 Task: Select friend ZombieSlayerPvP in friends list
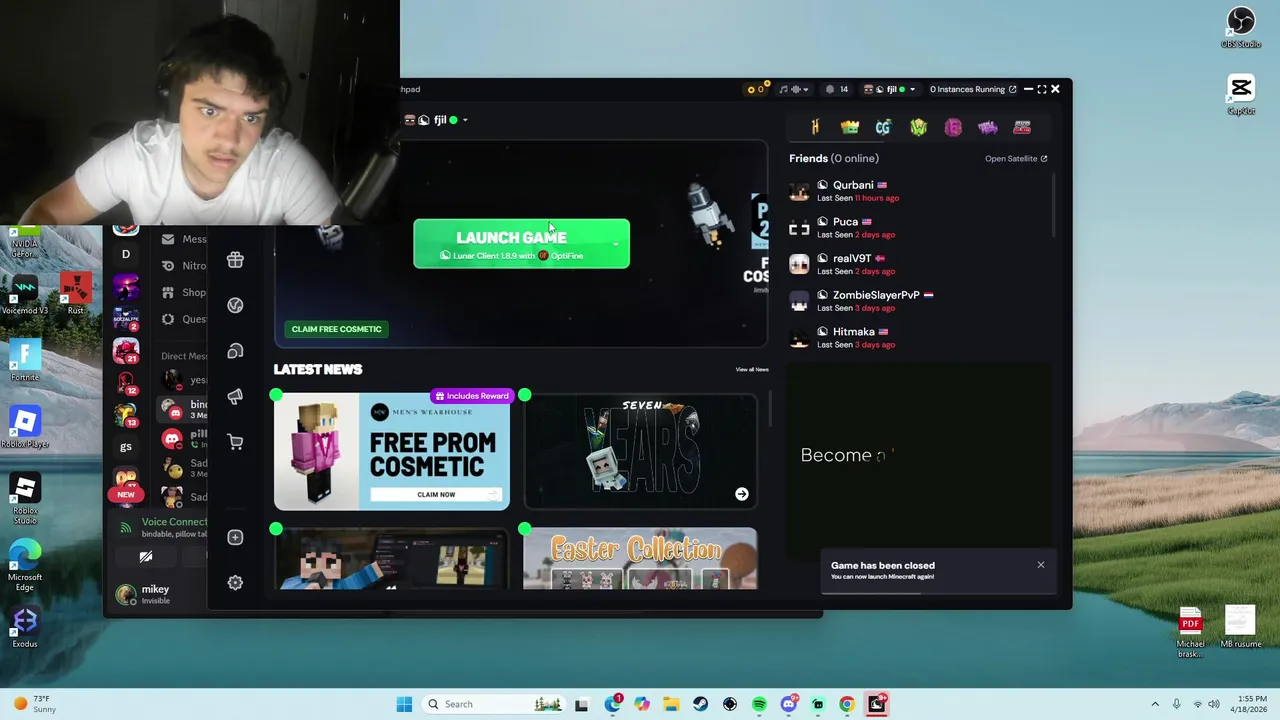coord(920,300)
